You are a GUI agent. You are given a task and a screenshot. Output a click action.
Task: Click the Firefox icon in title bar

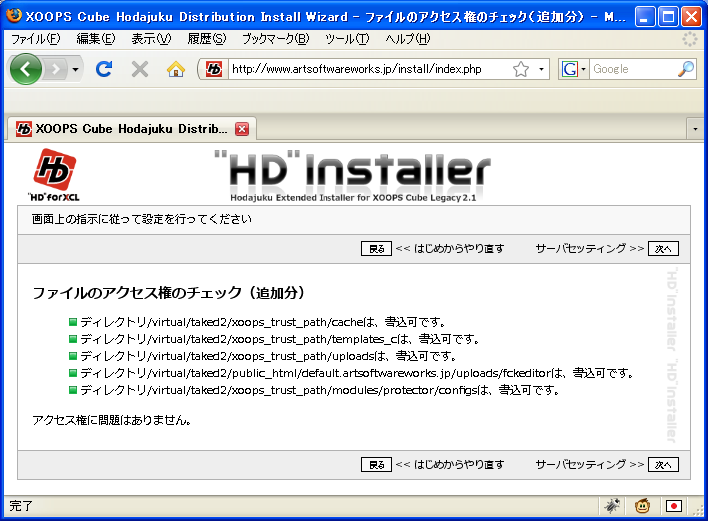pos(14,15)
